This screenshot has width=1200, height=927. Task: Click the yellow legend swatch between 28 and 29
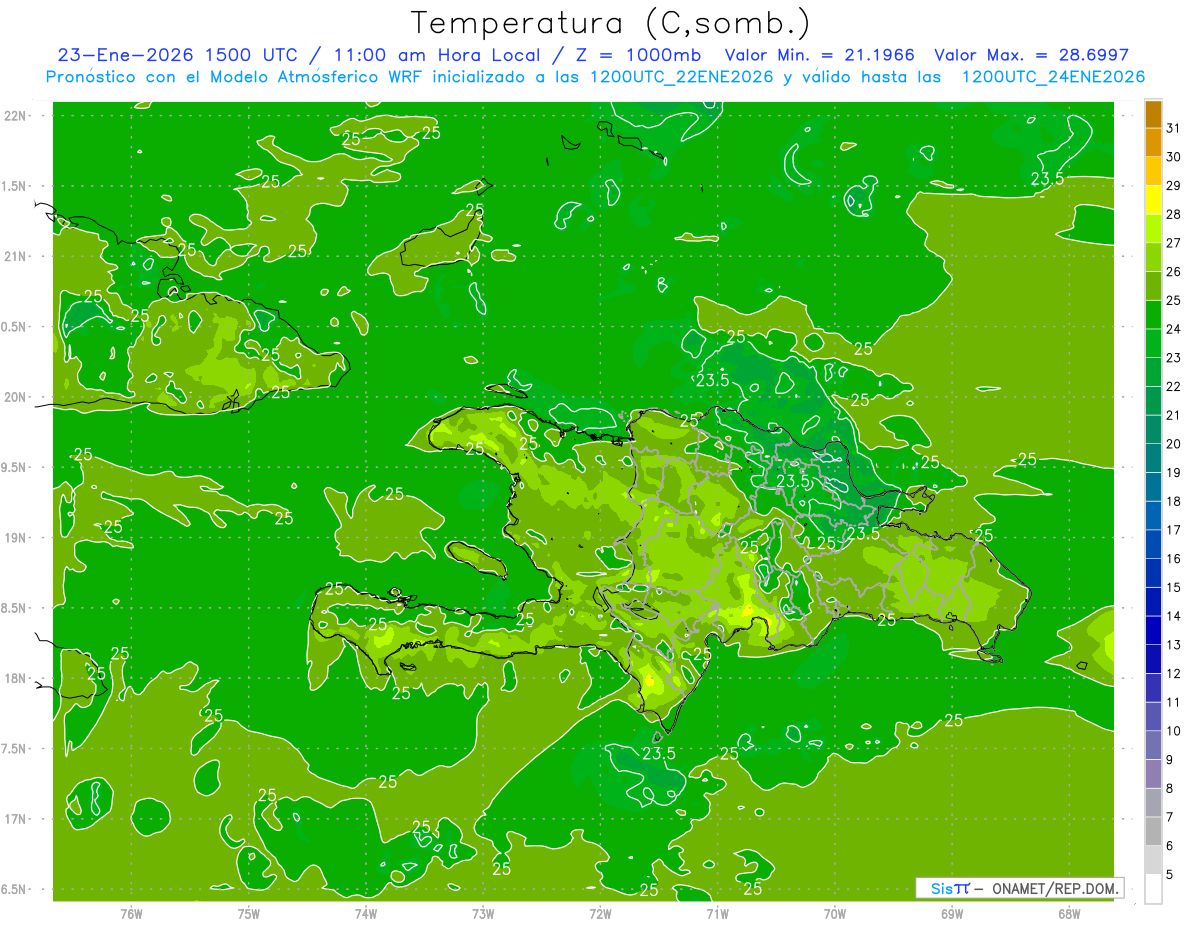(x=1153, y=200)
